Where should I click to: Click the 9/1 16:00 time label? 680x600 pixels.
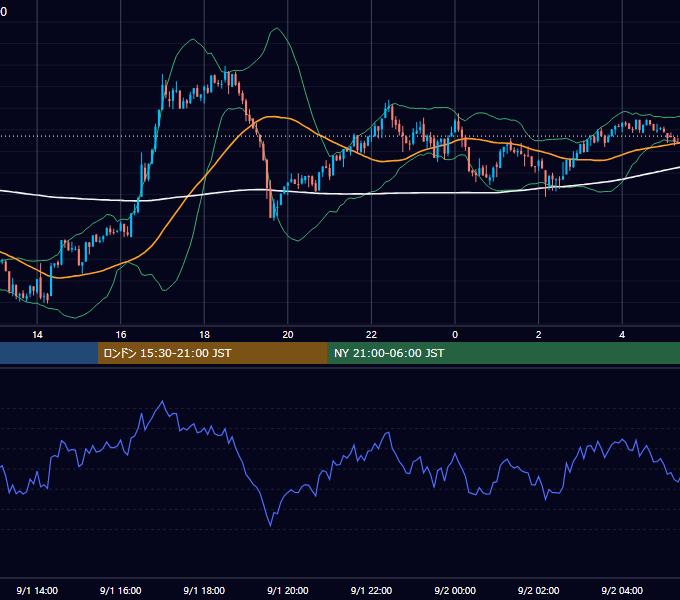tap(121, 590)
